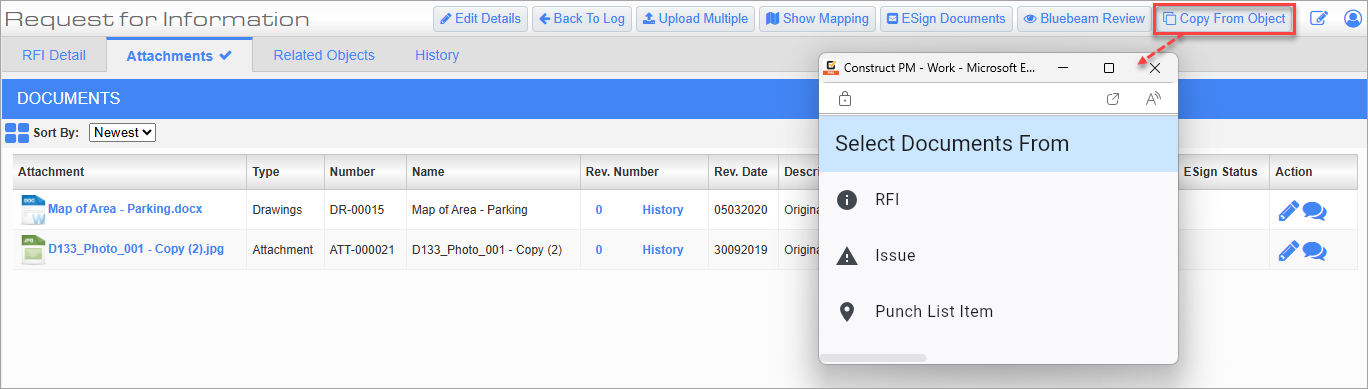Click the Punch List location pin icon
1368x389 pixels.
(x=847, y=312)
